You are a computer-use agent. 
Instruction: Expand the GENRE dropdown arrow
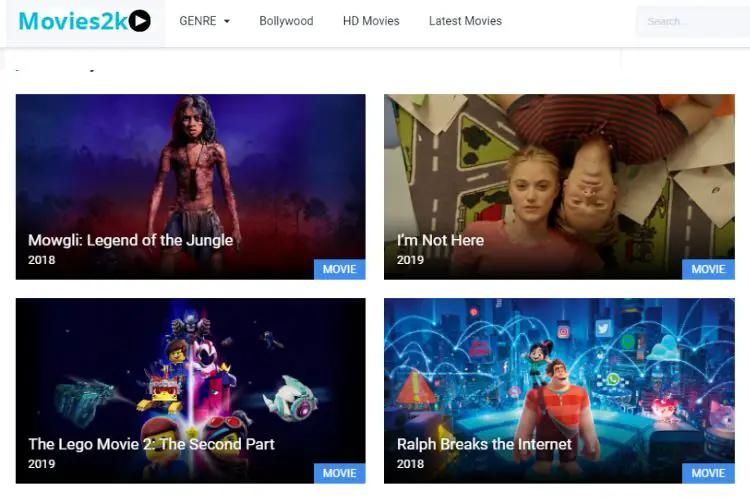pos(227,21)
